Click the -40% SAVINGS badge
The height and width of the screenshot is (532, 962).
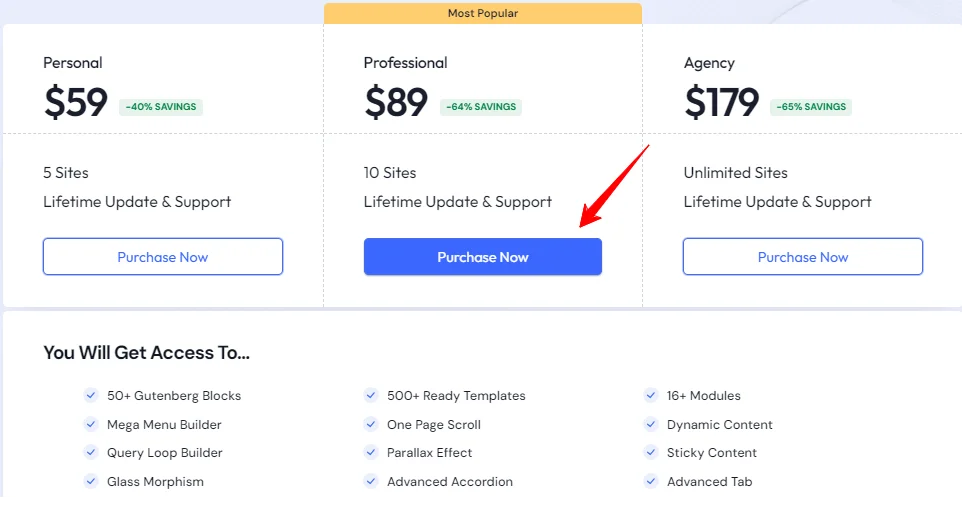(161, 107)
